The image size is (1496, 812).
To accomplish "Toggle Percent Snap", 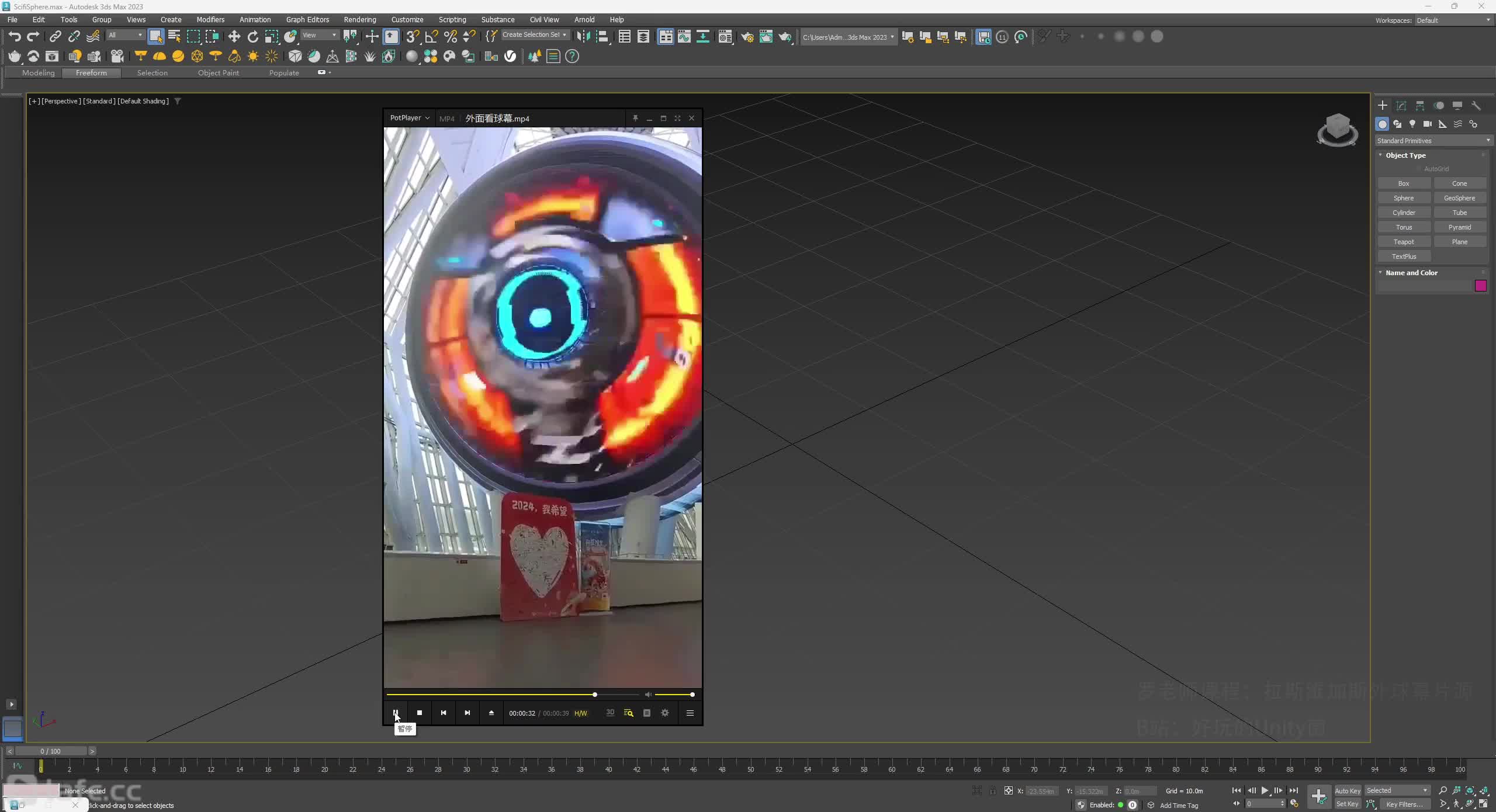I will [x=450, y=37].
